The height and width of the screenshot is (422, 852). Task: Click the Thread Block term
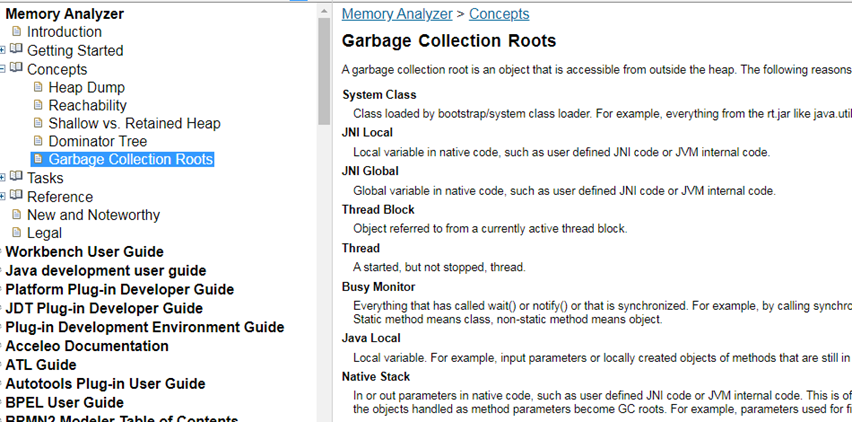[x=378, y=210]
